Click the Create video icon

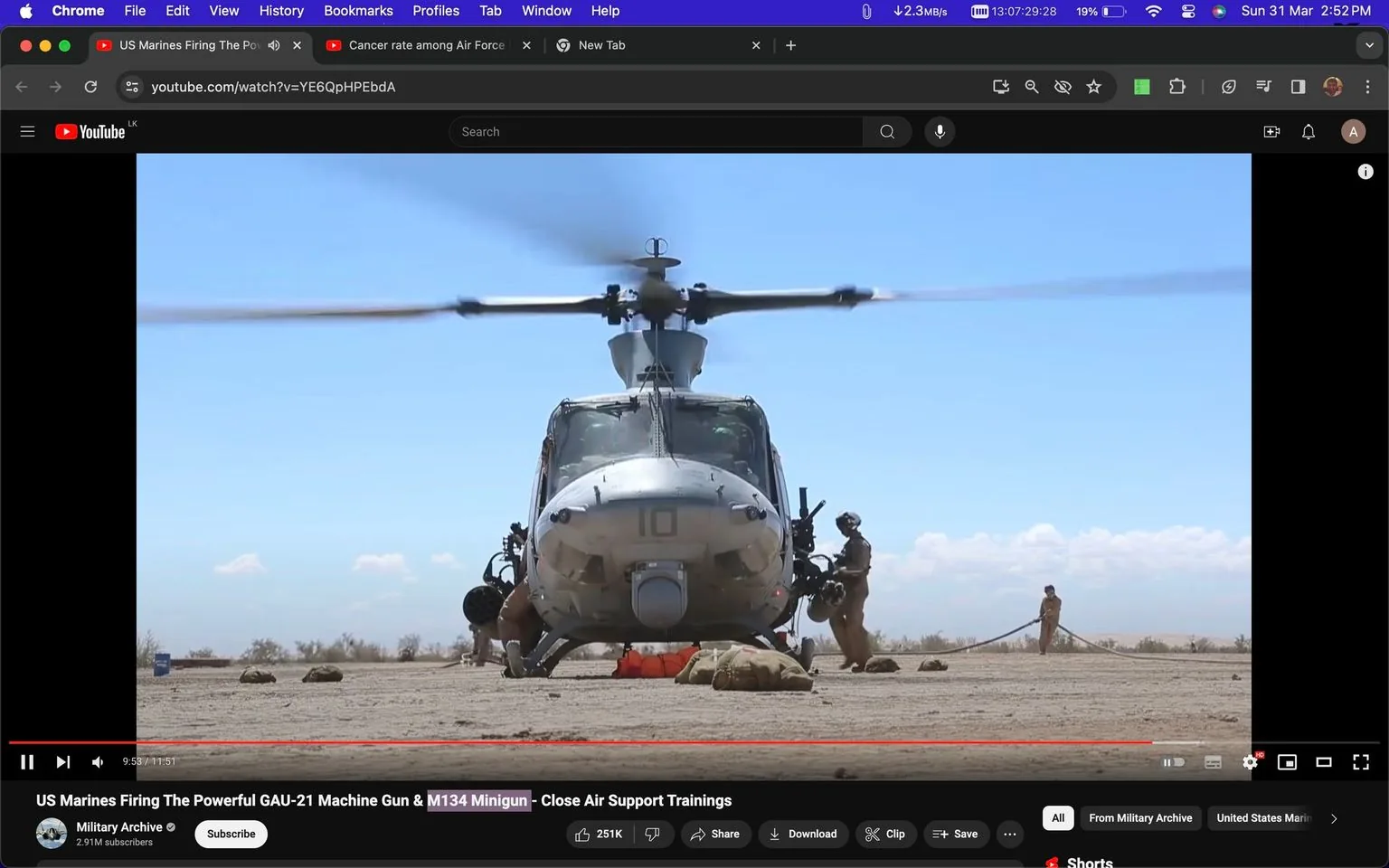point(1271,131)
